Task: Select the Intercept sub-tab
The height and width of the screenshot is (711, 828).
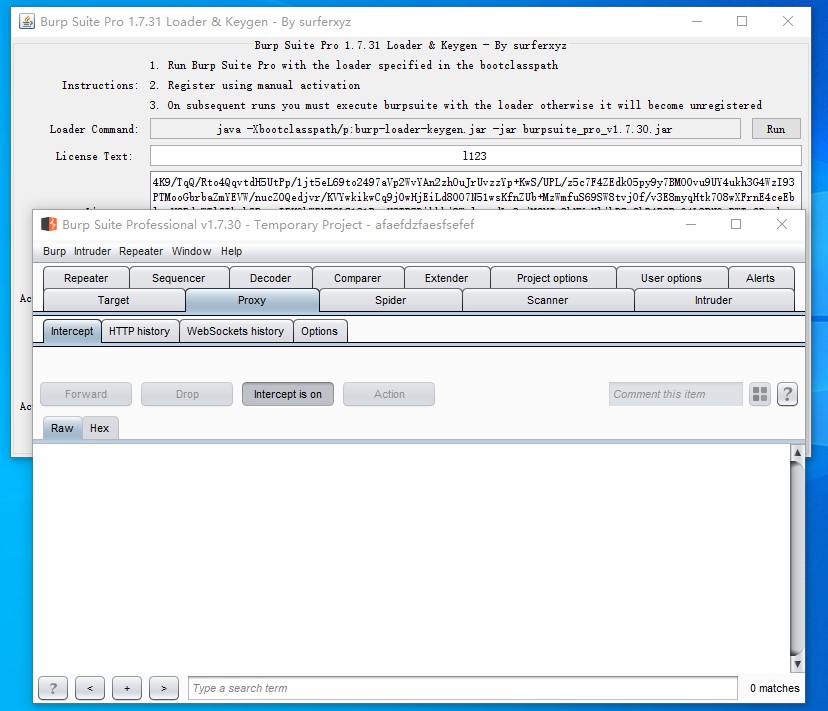Action: 72,331
